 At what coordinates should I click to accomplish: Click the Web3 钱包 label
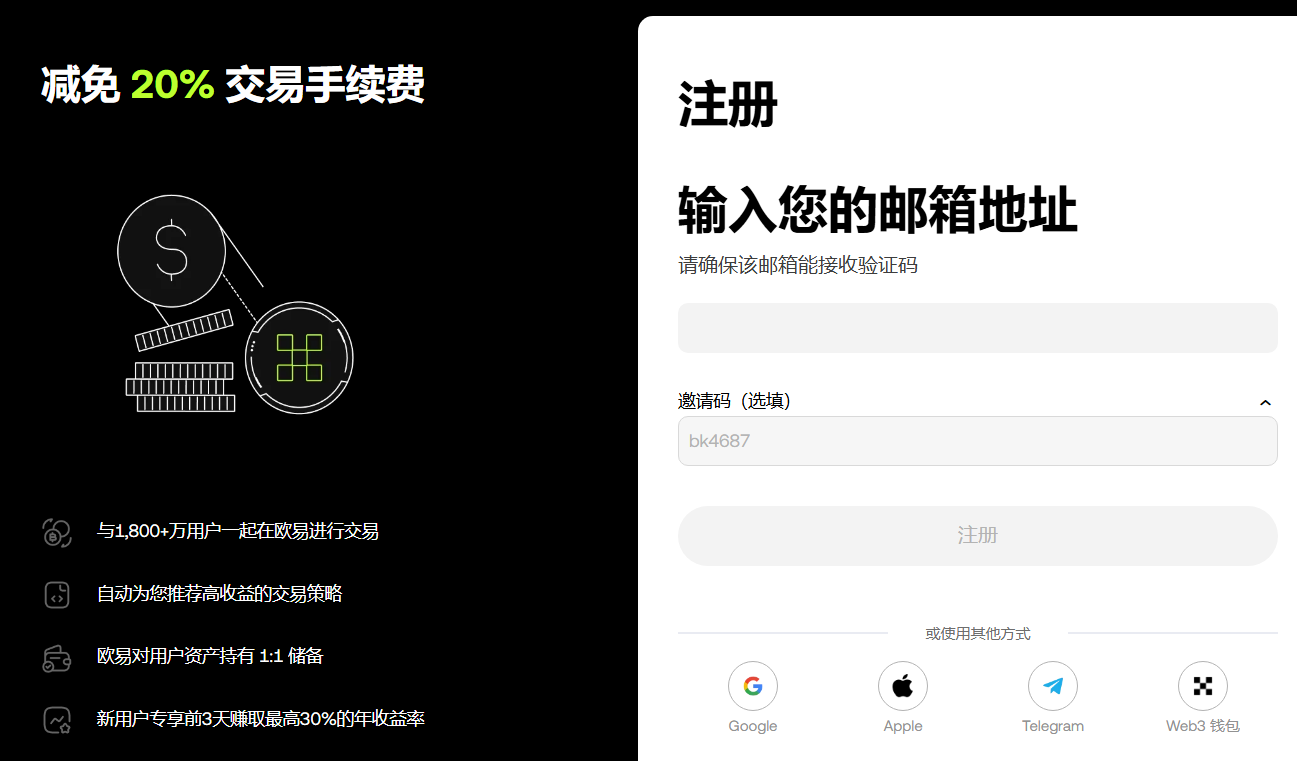pos(1203,726)
